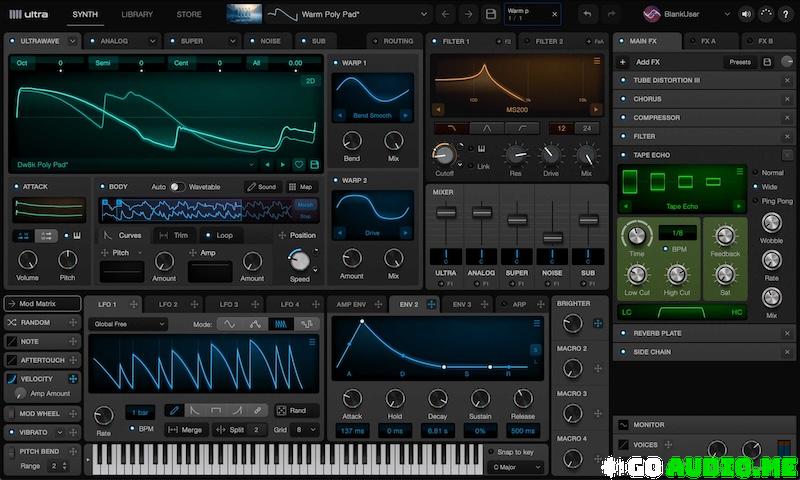Click the Rand dice button in LFO editor
This screenshot has height=480, width=800.
(291, 410)
